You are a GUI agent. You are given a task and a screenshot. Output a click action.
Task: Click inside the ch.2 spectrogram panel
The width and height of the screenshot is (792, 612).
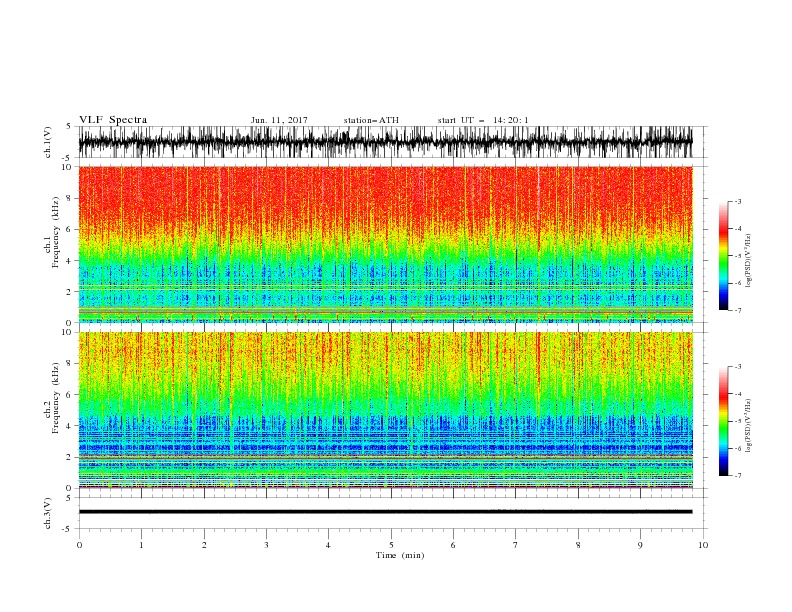coord(385,410)
